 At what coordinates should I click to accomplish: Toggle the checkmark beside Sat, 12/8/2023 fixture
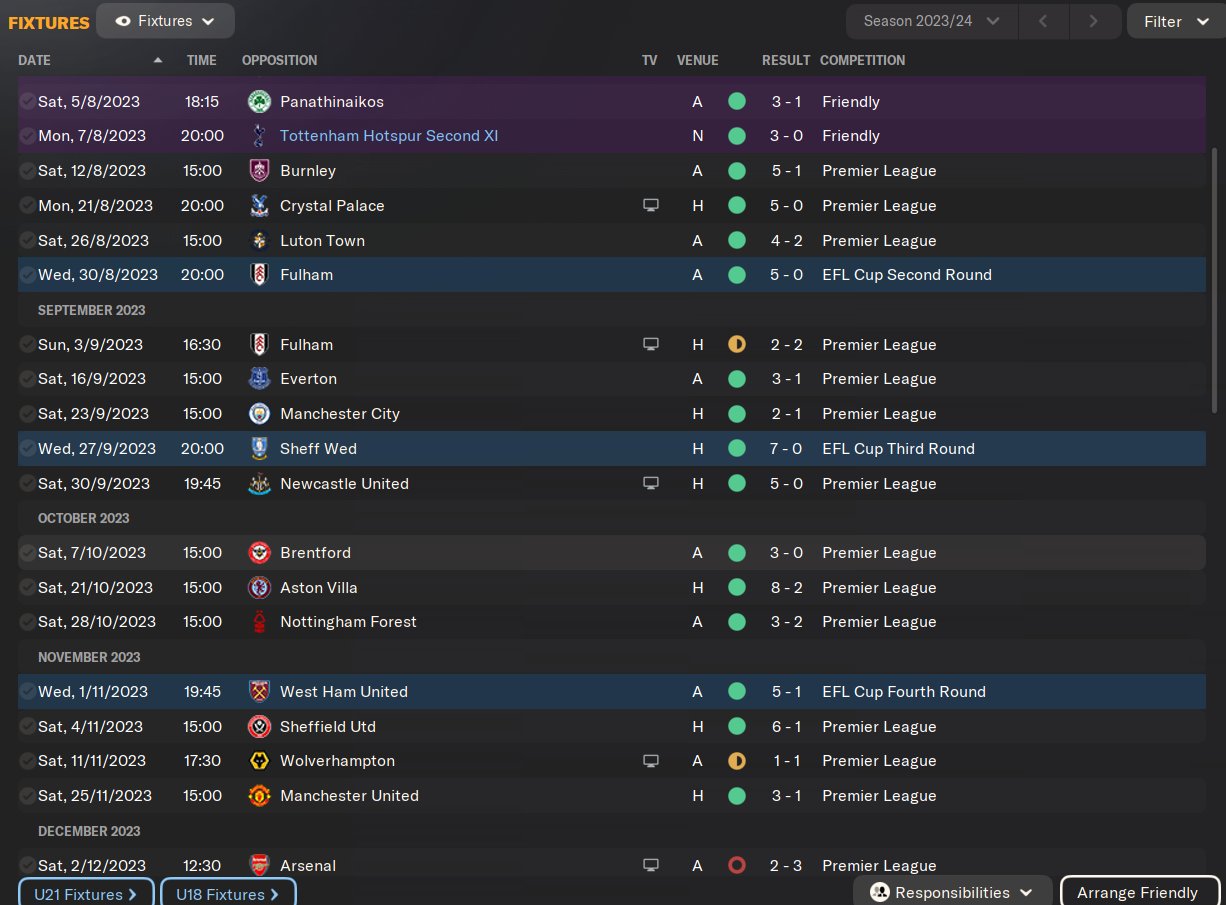point(27,171)
